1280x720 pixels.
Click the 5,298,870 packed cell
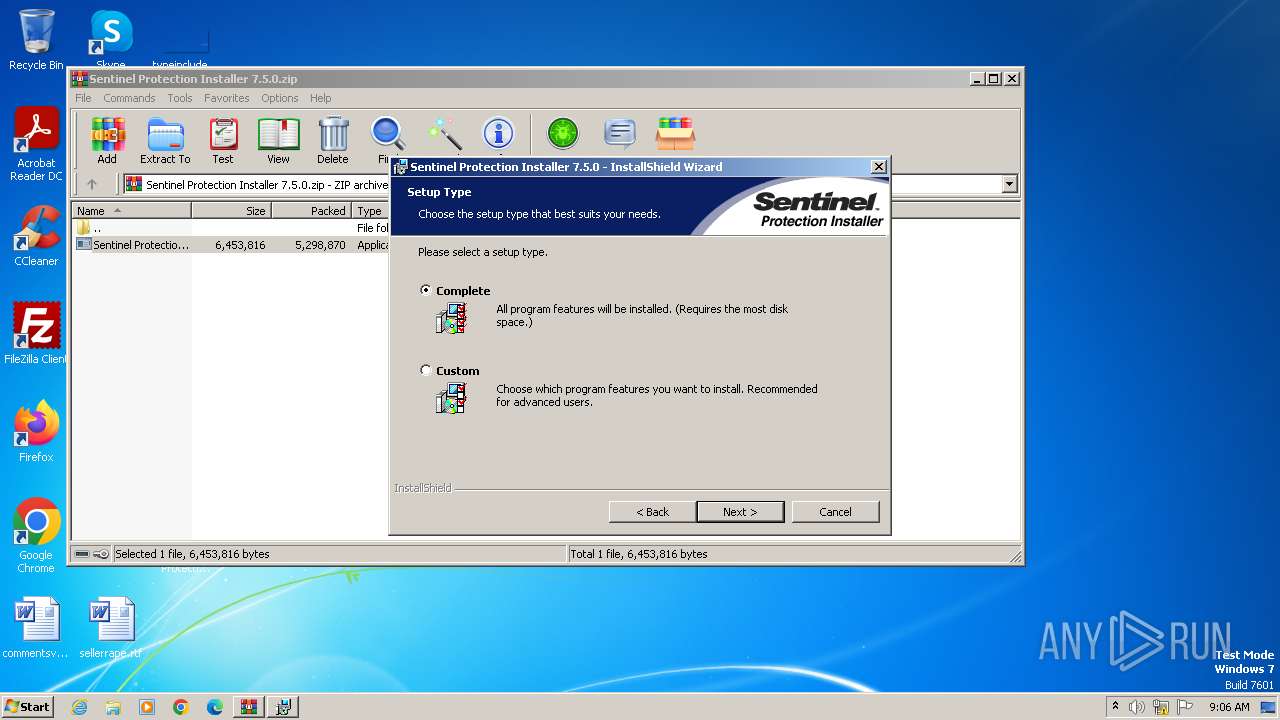click(320, 244)
